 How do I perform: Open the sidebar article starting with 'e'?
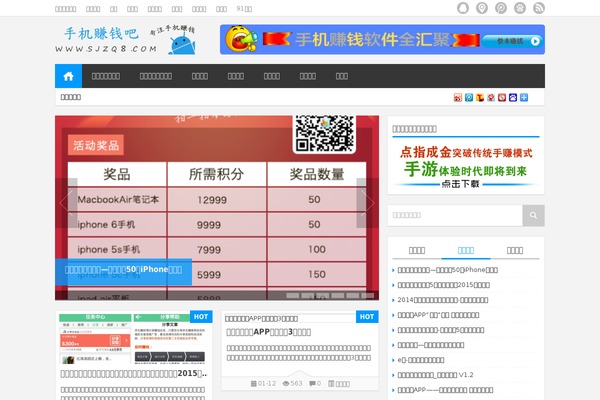tap(421, 360)
